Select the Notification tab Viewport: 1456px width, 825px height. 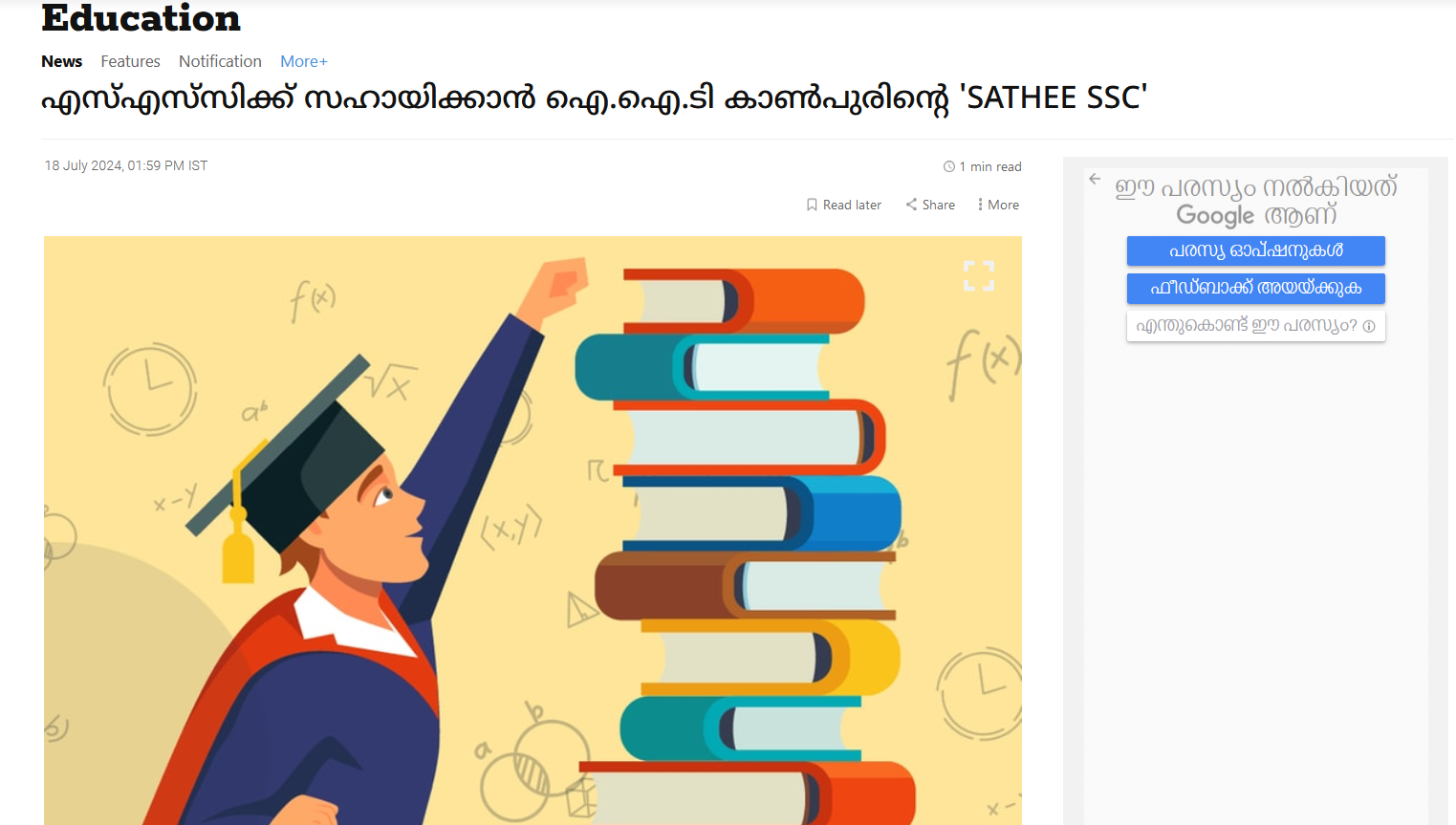click(220, 61)
